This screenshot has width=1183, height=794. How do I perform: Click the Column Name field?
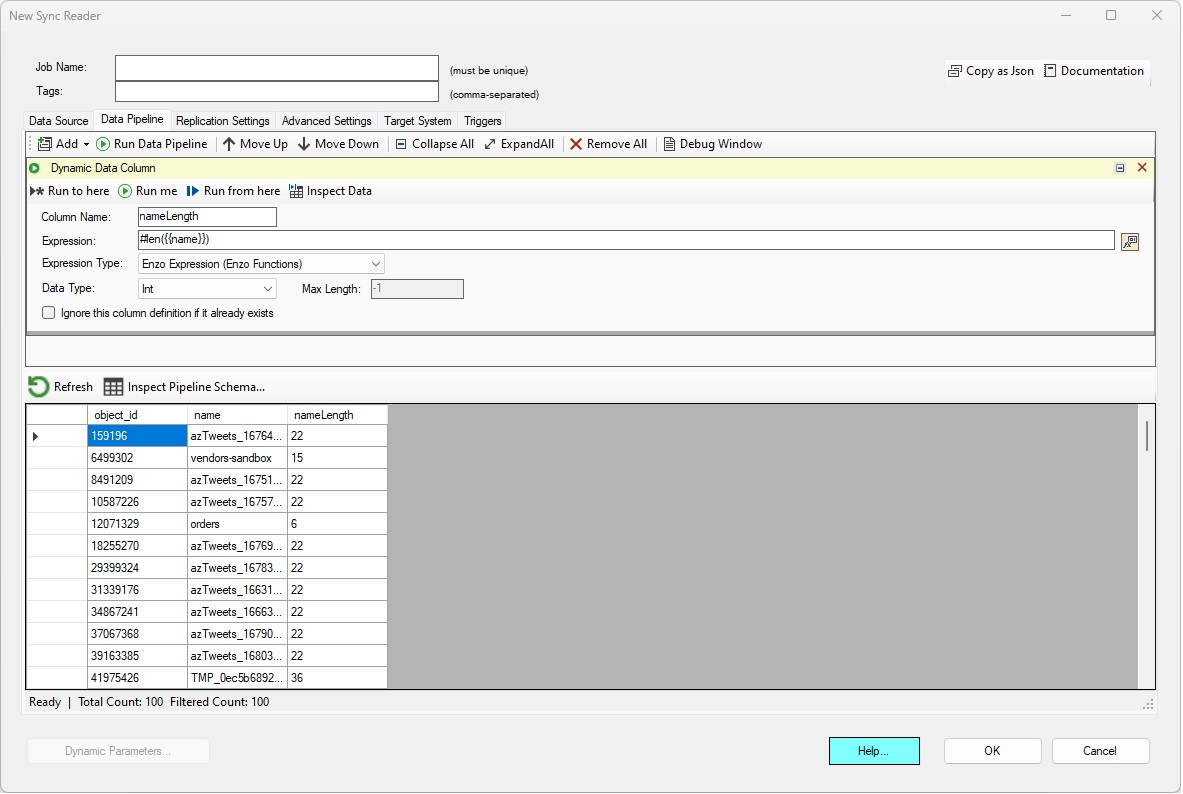(207, 217)
